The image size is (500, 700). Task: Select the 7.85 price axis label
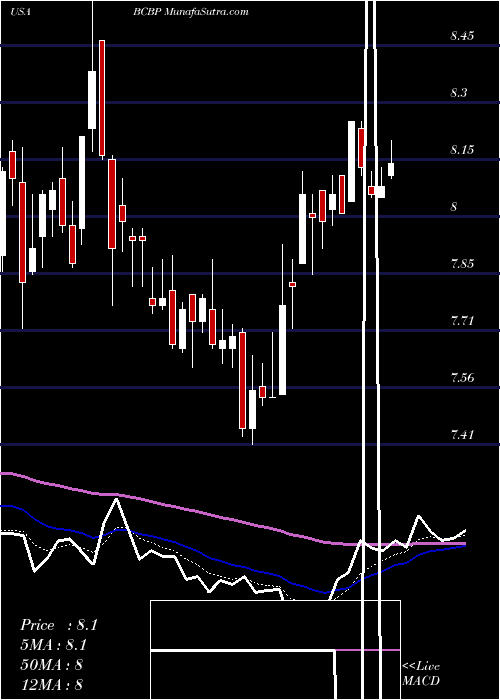pyautogui.click(x=462, y=263)
